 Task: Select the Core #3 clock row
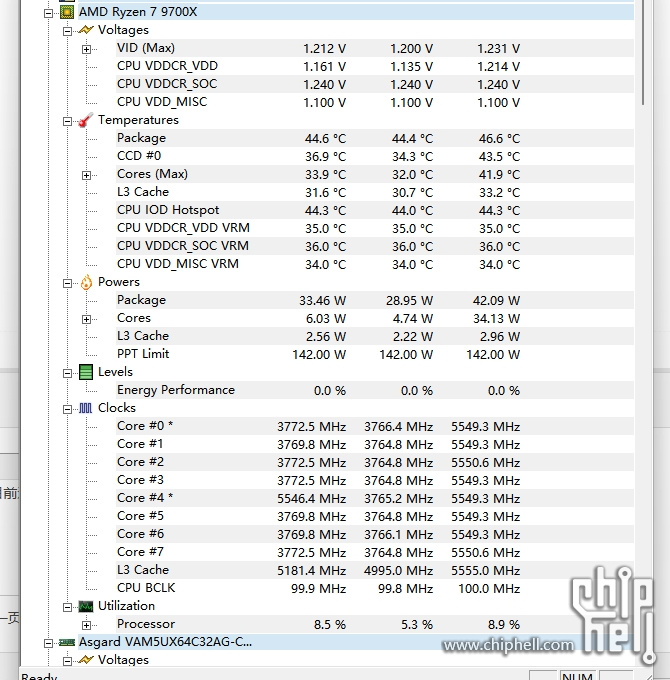pos(375,480)
